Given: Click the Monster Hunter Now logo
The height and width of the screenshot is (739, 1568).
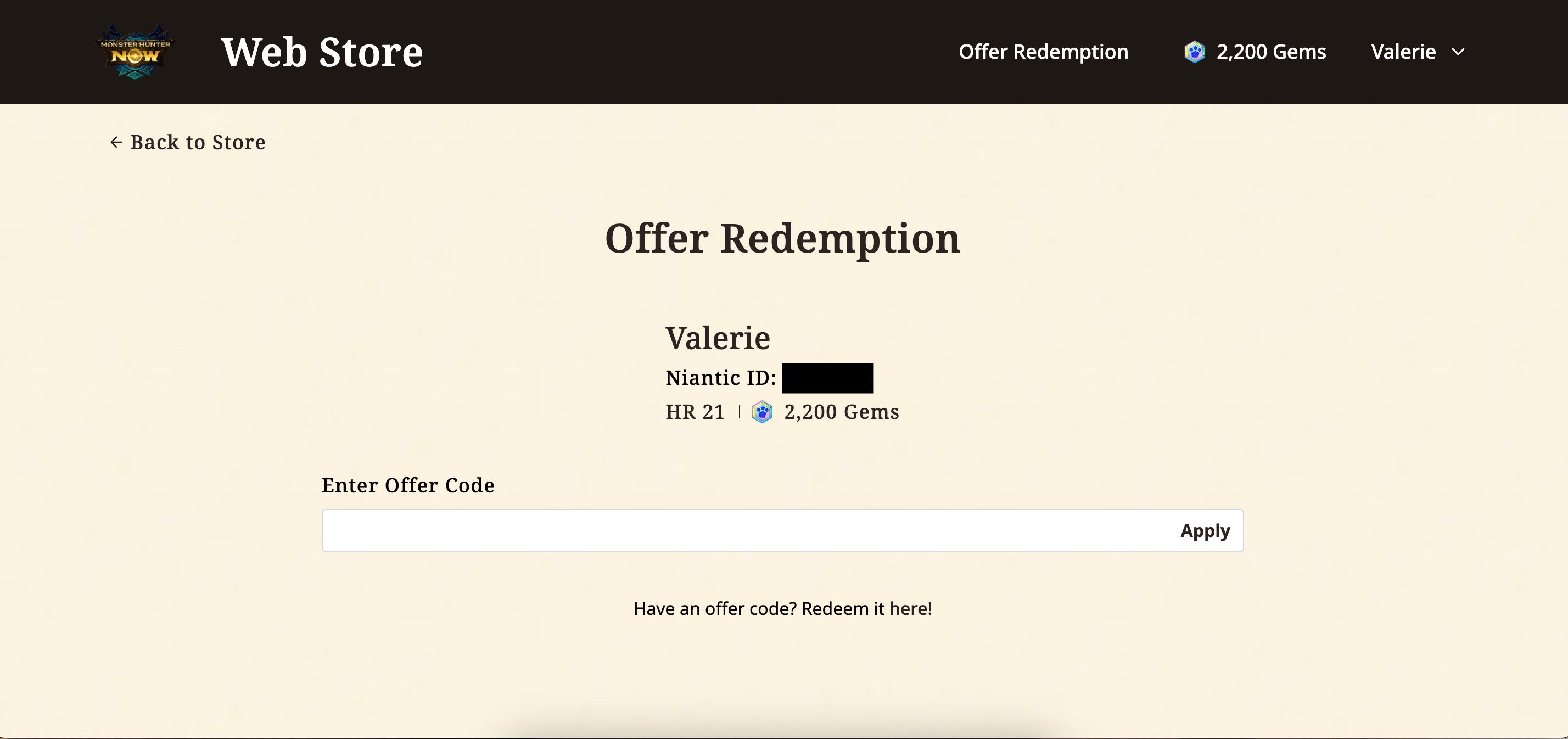Looking at the screenshot, I should pos(135,52).
